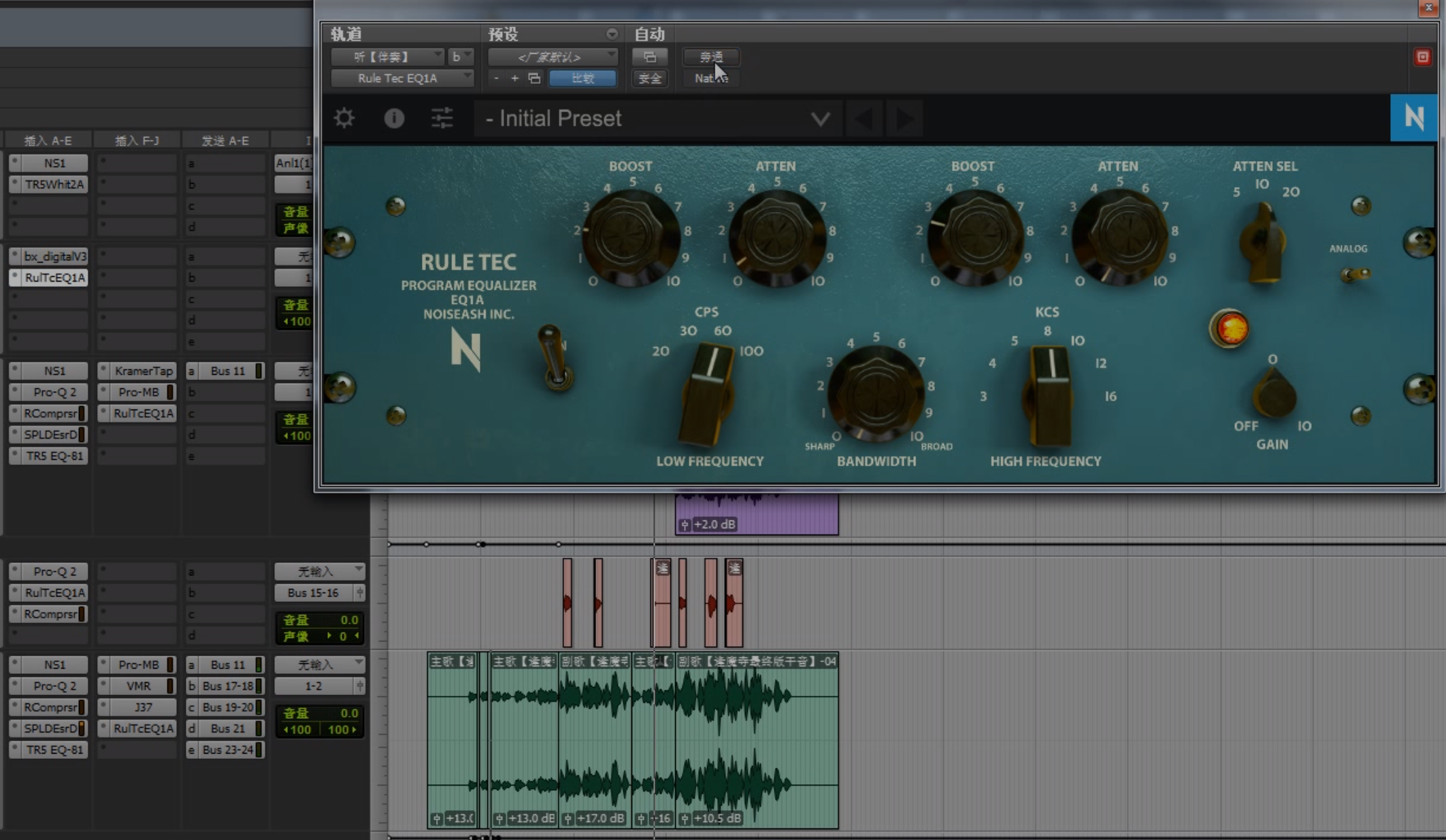Open the sliders options icon
Image resolution: width=1446 pixels, height=840 pixels.
pyautogui.click(x=442, y=118)
